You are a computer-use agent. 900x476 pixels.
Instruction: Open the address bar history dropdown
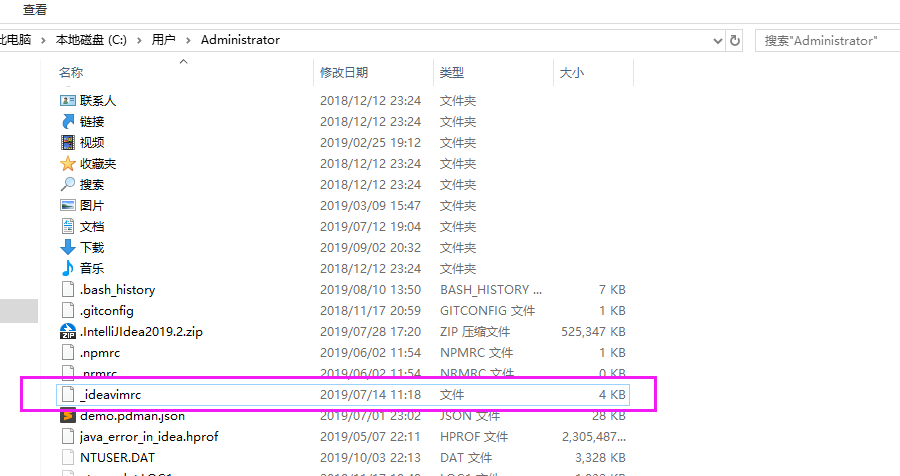tap(717, 41)
